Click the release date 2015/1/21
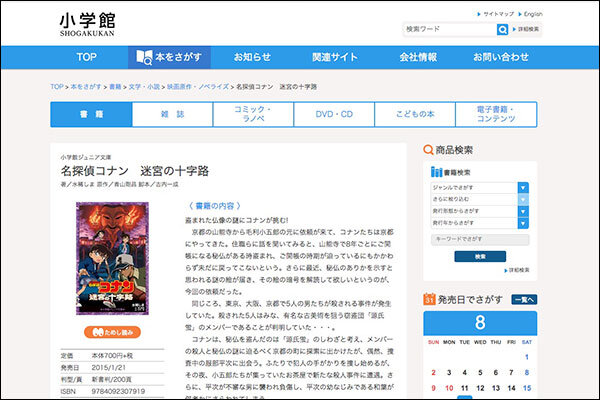 (109, 367)
